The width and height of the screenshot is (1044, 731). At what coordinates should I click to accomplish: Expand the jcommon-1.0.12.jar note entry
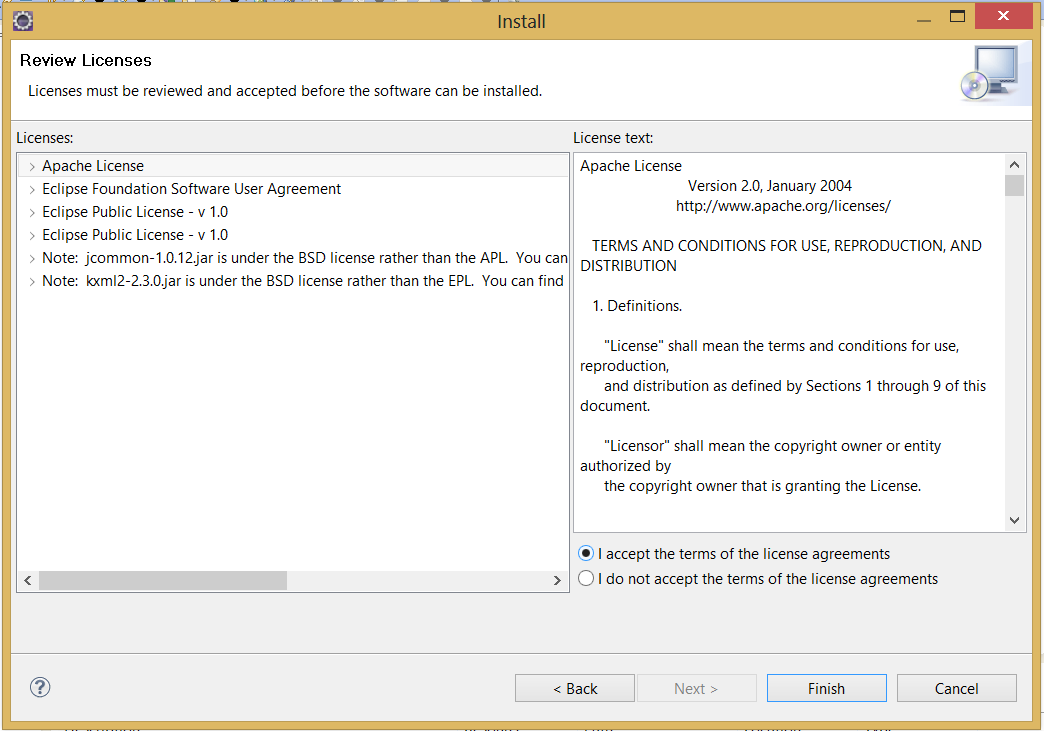tap(32, 259)
